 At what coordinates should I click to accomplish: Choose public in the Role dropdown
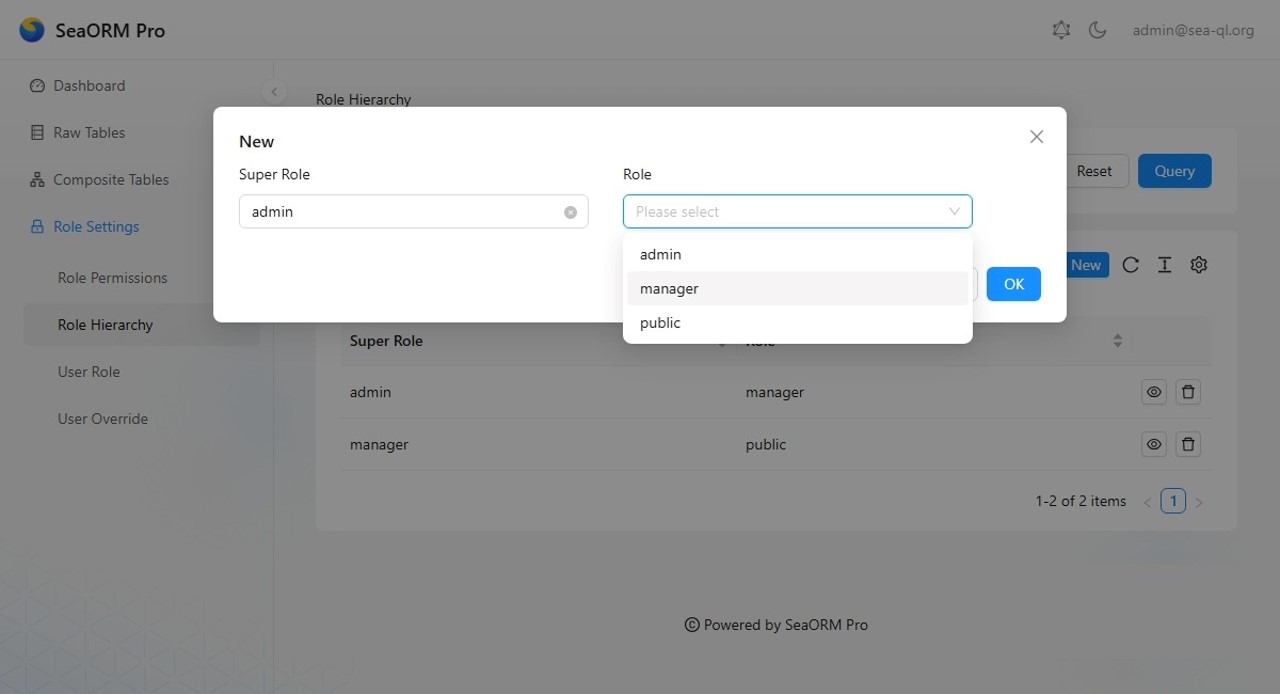pos(660,323)
